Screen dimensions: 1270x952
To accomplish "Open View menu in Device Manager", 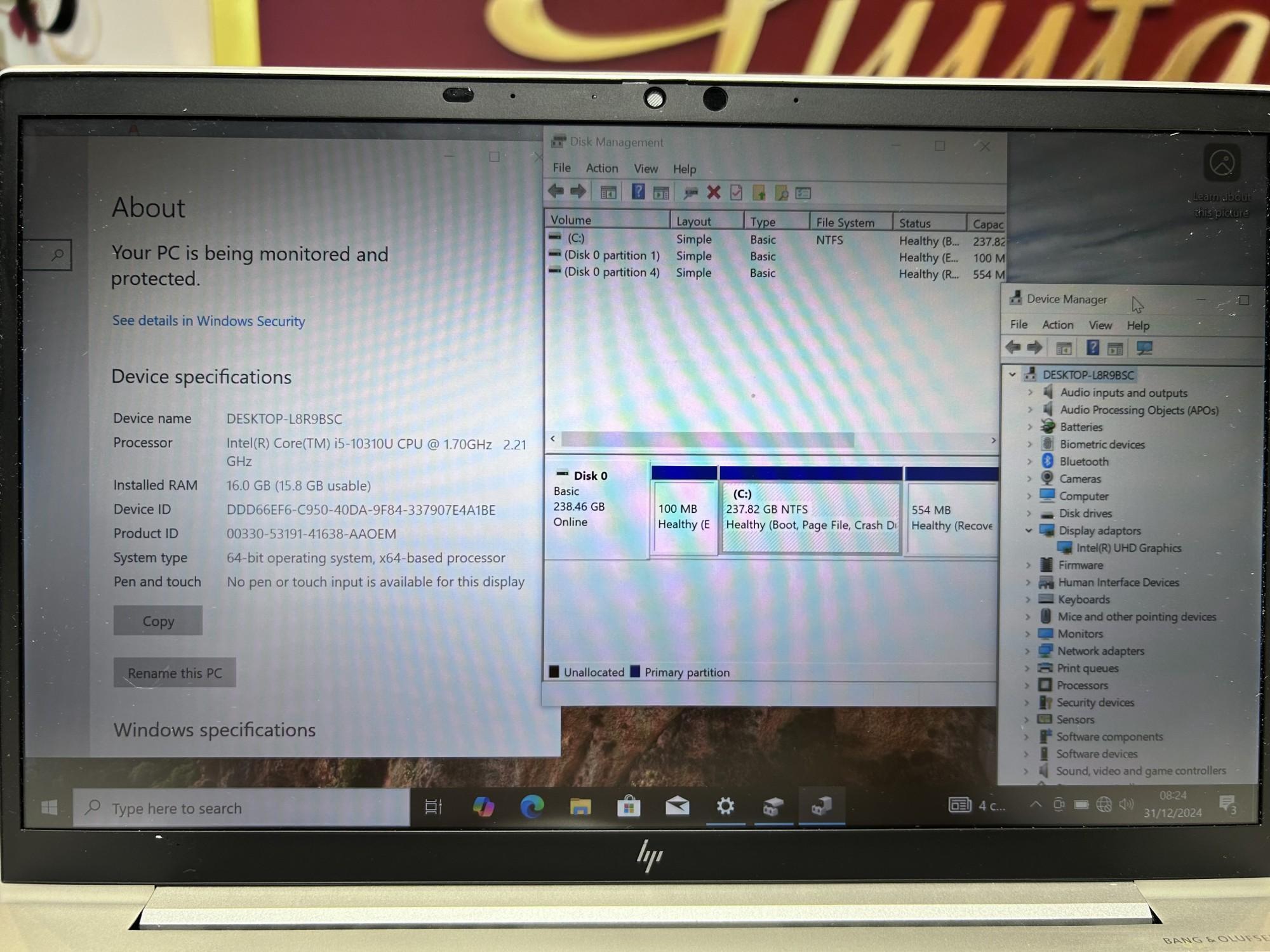I will pyautogui.click(x=1100, y=325).
